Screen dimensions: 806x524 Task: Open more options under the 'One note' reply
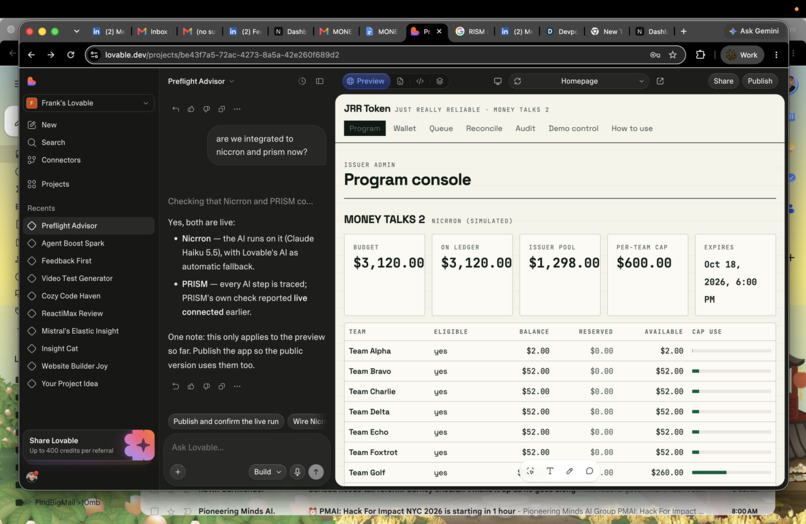237,386
